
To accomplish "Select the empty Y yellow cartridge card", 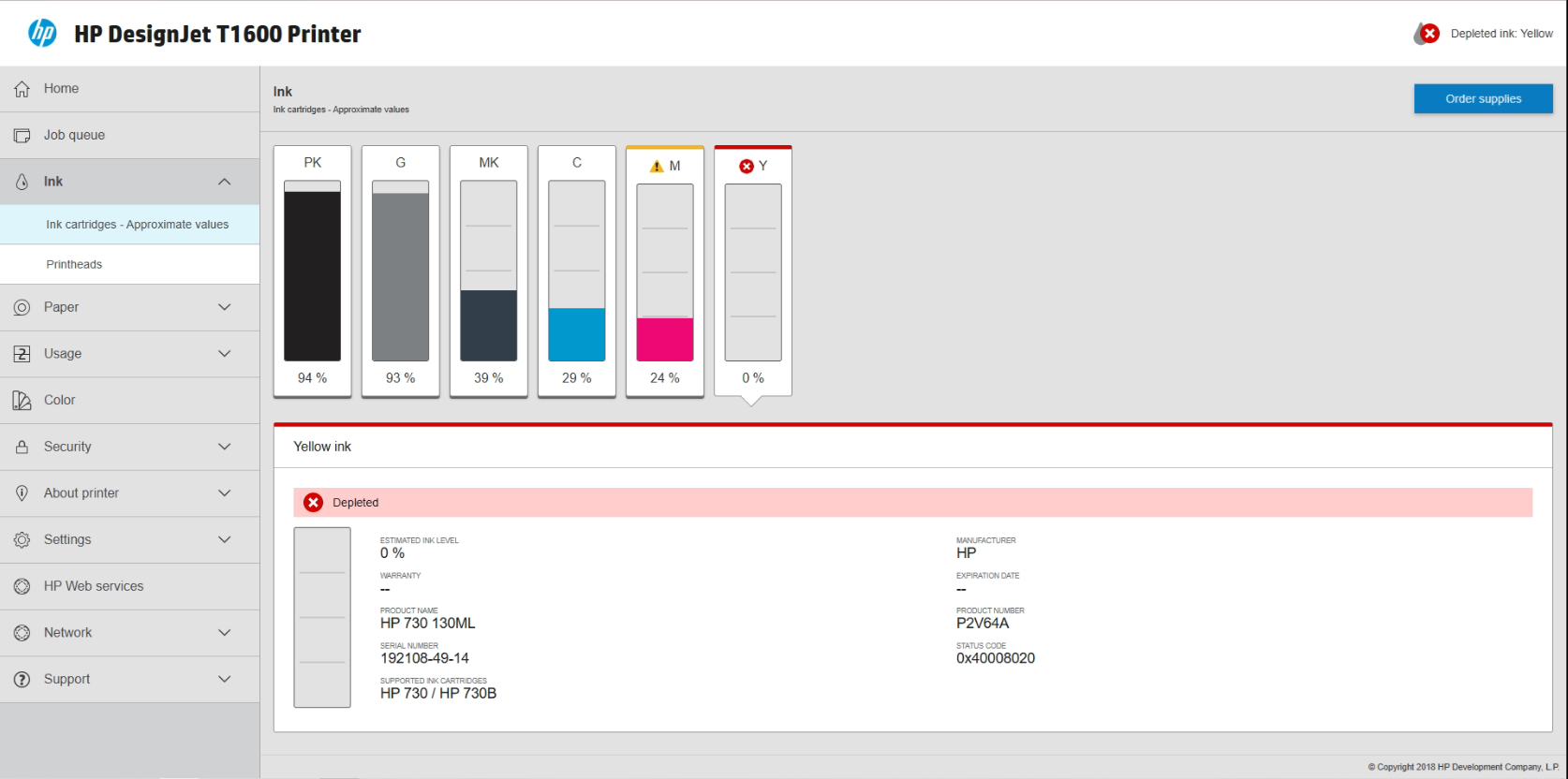I will click(x=753, y=272).
